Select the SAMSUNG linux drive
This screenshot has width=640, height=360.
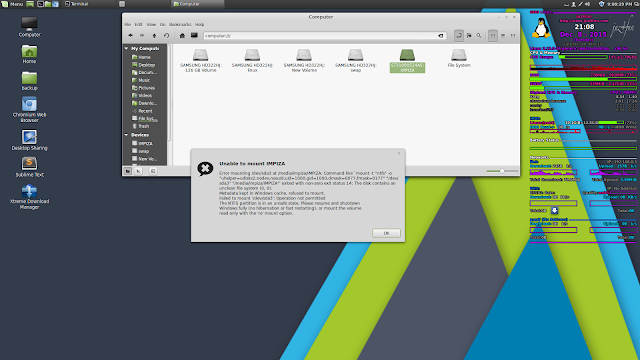(252, 61)
